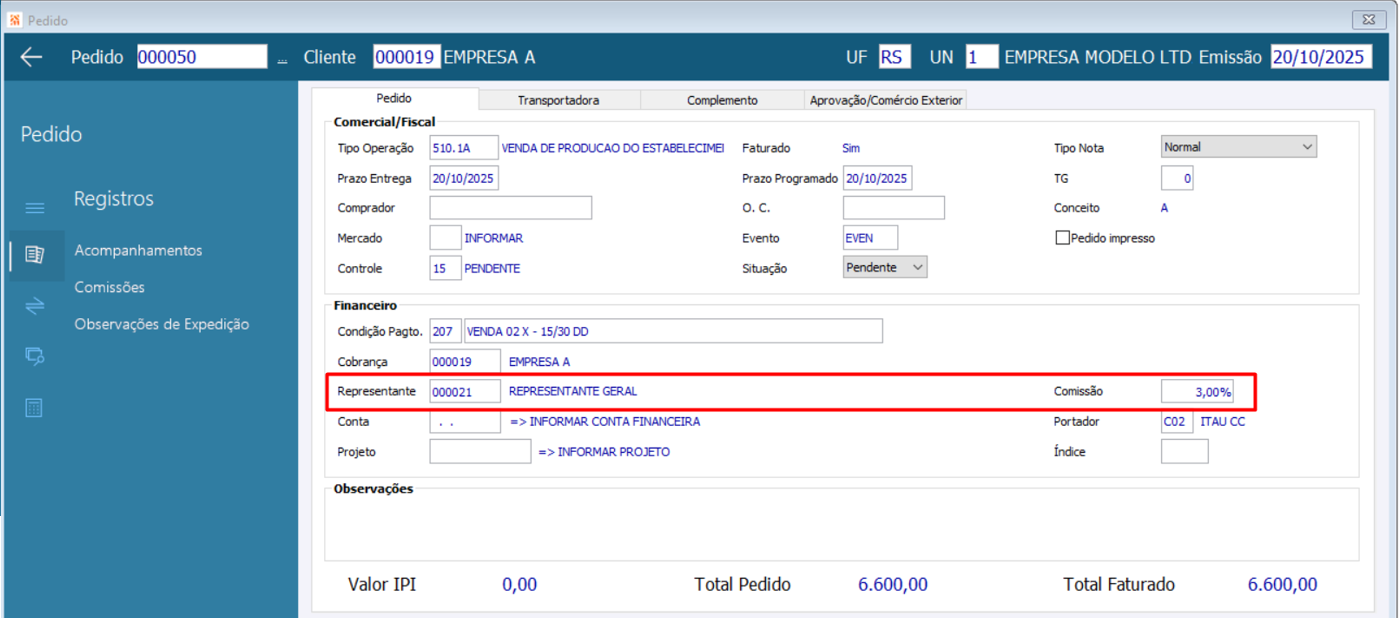Image resolution: width=1399 pixels, height=618 pixels.
Task: Switch to the Transportadora tab
Action: (558, 100)
